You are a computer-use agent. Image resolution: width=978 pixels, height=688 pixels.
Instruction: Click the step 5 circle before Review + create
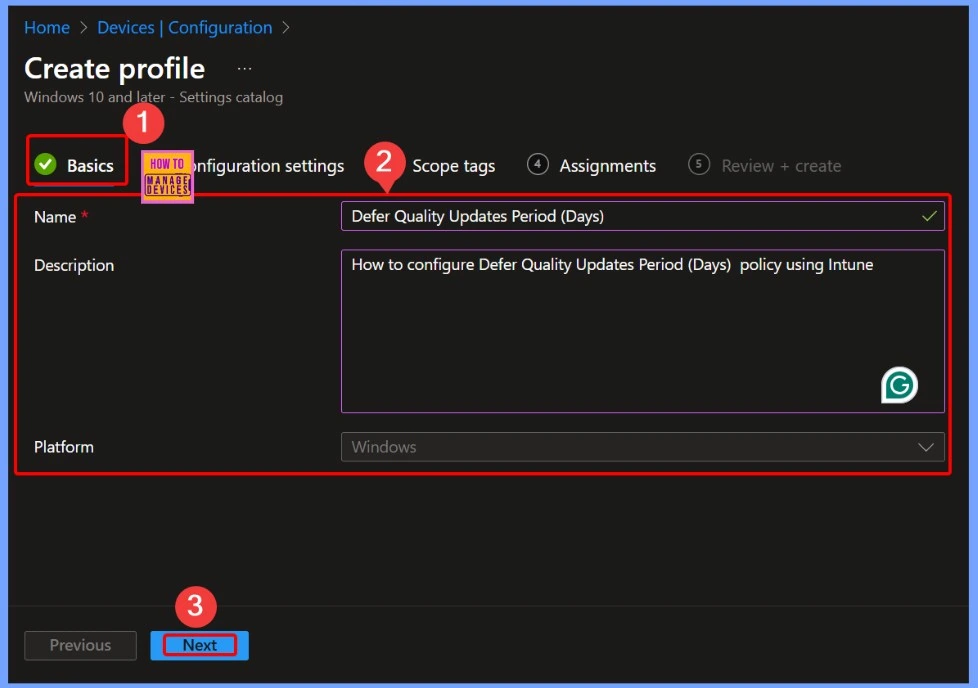click(x=700, y=165)
